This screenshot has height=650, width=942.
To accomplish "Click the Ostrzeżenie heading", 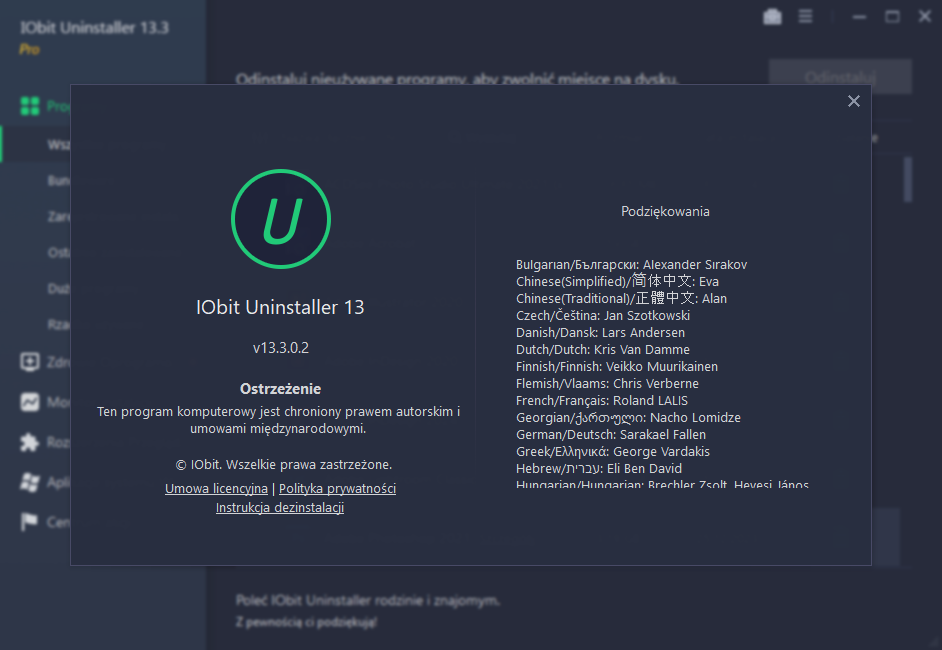I will click(x=280, y=389).
